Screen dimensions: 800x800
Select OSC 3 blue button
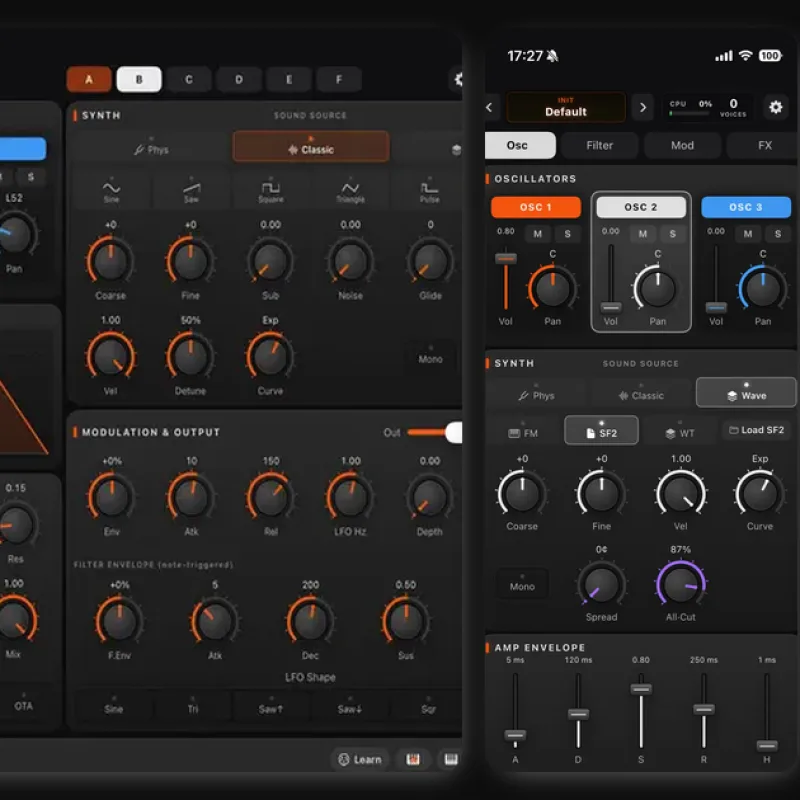point(746,207)
